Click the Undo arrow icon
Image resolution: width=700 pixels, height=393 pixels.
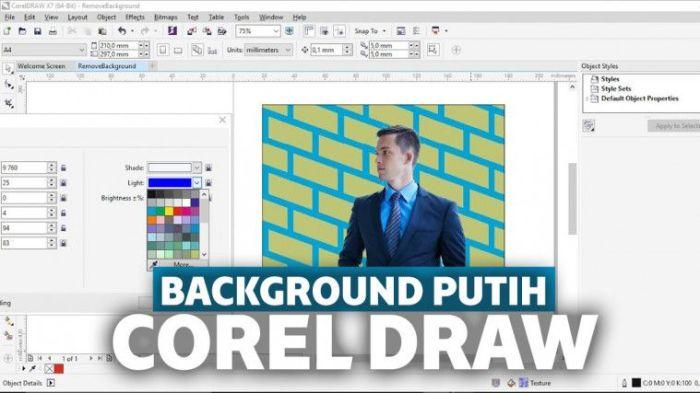pyautogui.click(x=121, y=31)
